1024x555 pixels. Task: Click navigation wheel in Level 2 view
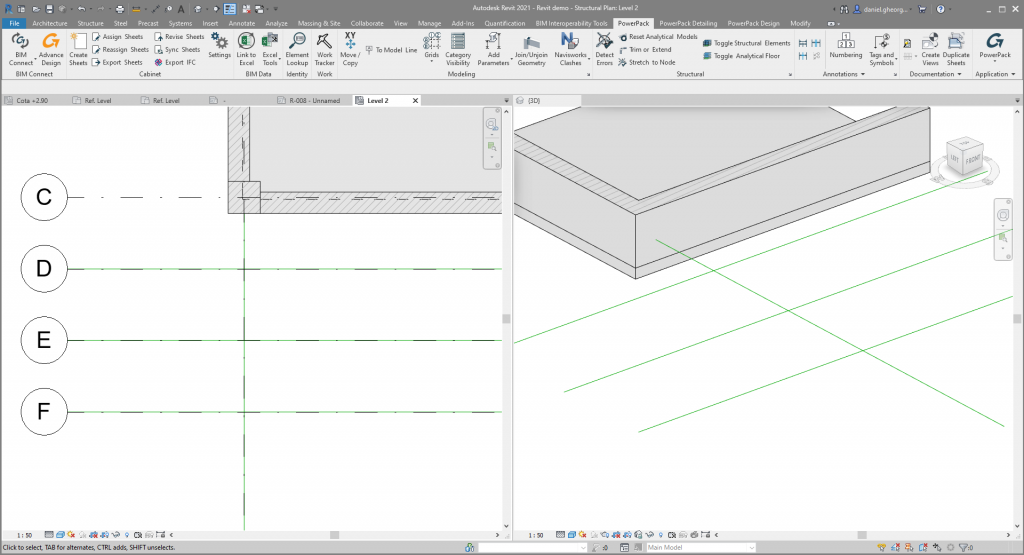[491, 124]
